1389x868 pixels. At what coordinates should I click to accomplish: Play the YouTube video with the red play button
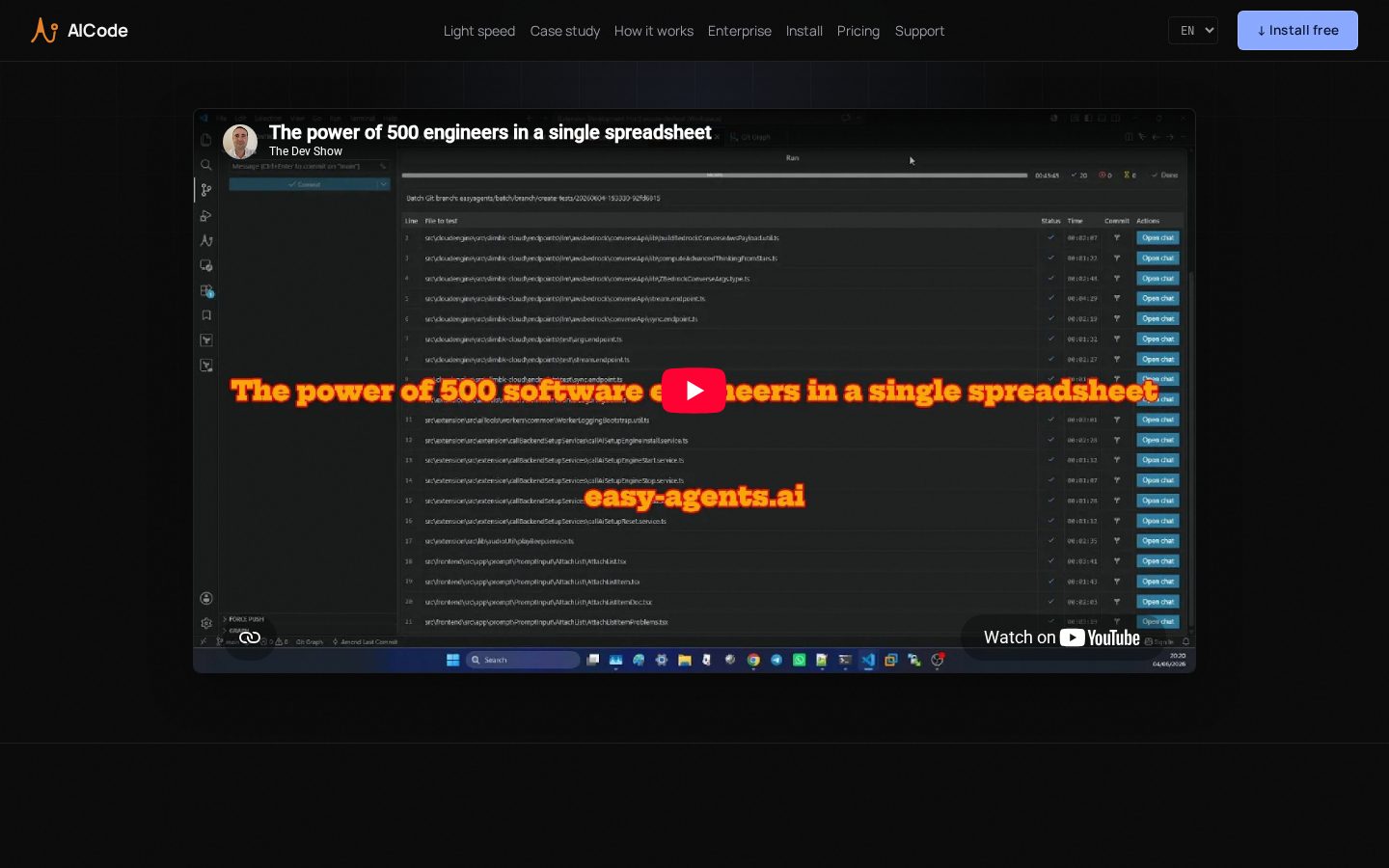pos(694,391)
